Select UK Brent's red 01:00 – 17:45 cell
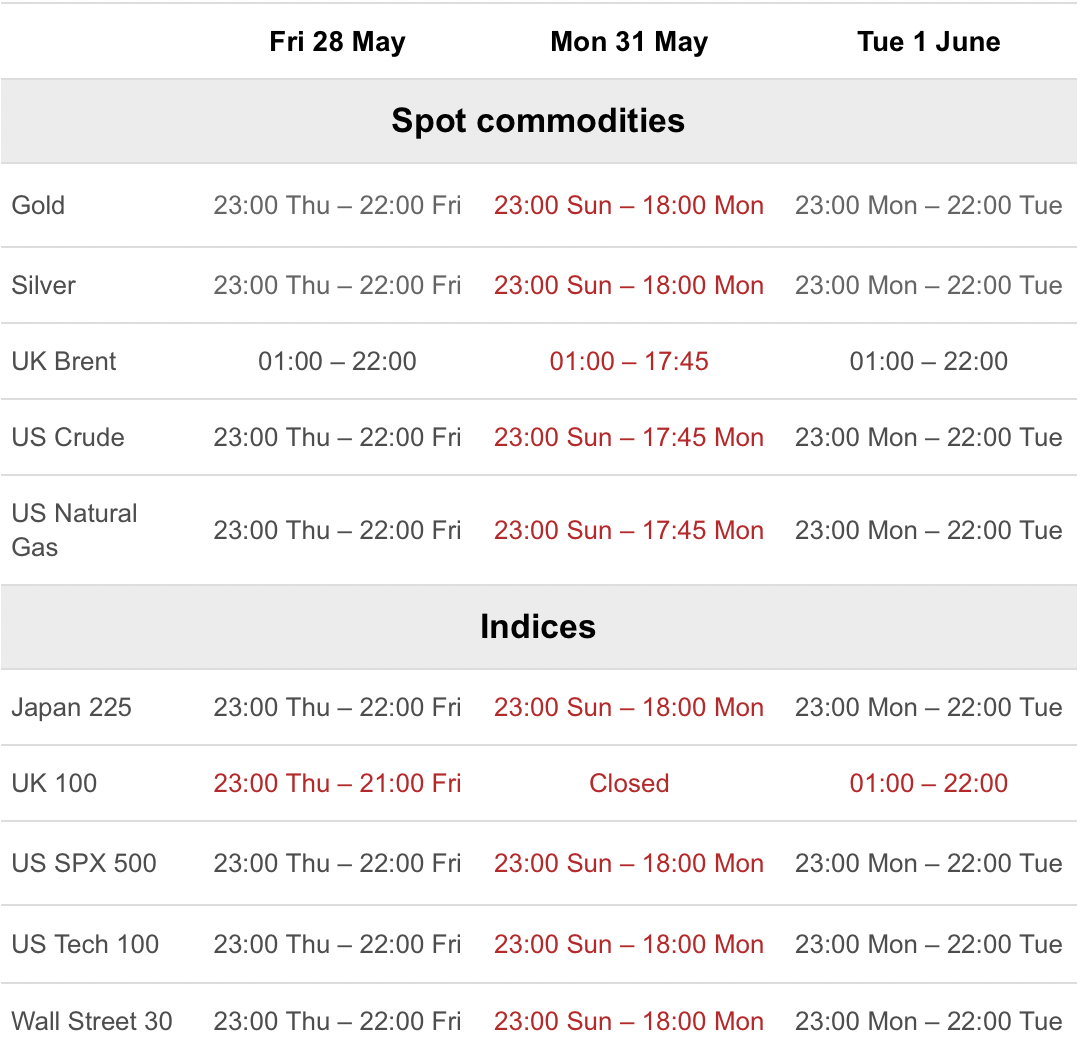Viewport: 1080px width, 1060px height. (629, 361)
